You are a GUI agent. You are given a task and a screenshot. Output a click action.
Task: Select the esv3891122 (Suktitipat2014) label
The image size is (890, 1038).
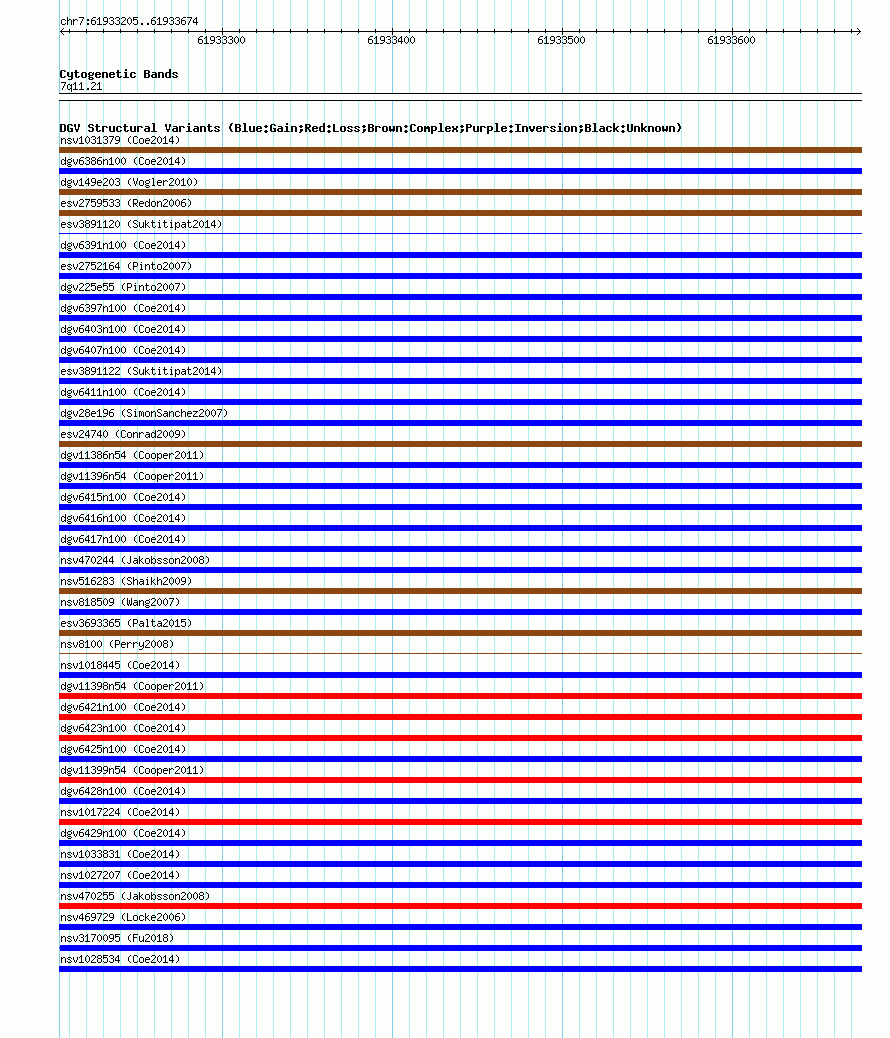click(141, 371)
